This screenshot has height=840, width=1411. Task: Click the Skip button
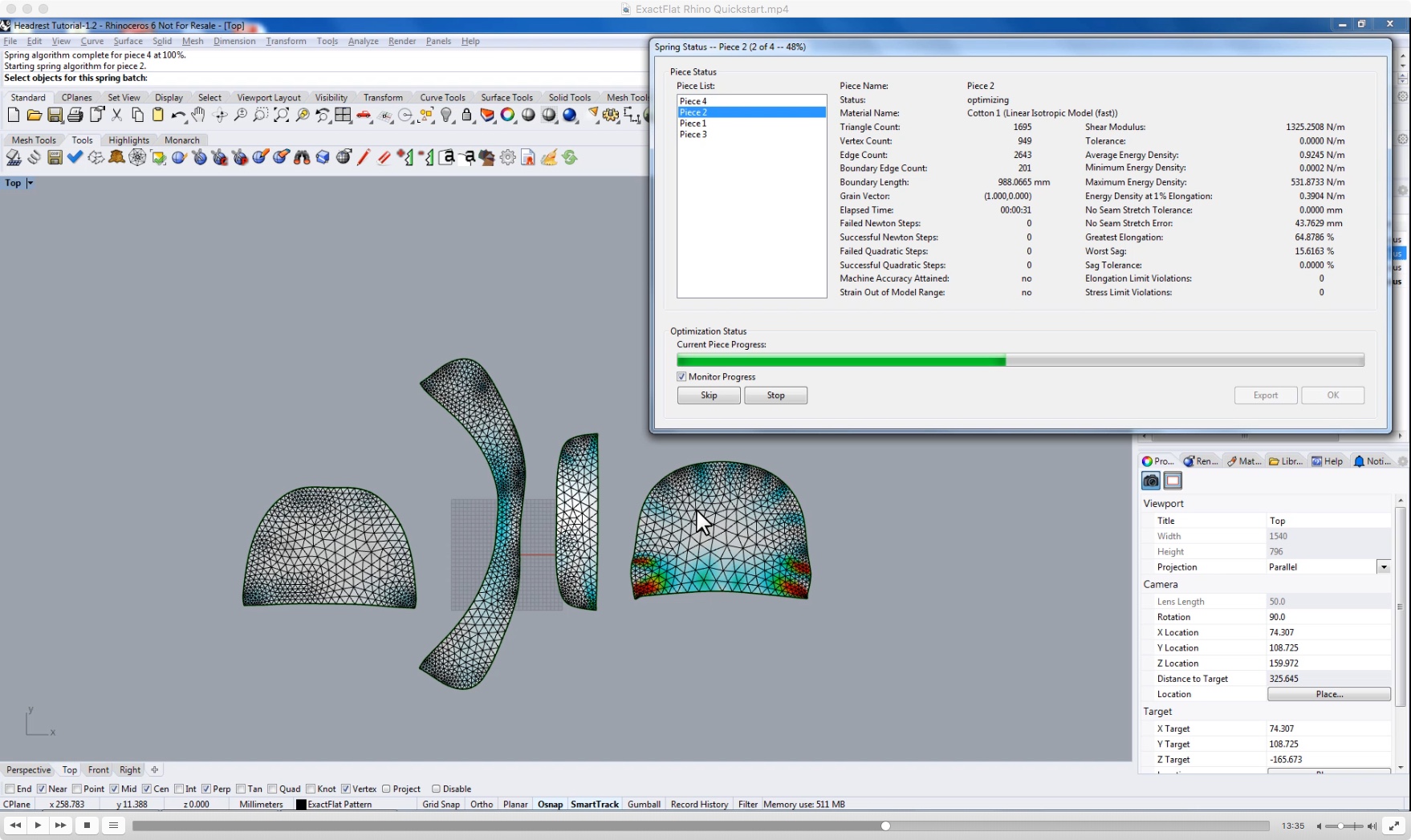[x=709, y=396]
